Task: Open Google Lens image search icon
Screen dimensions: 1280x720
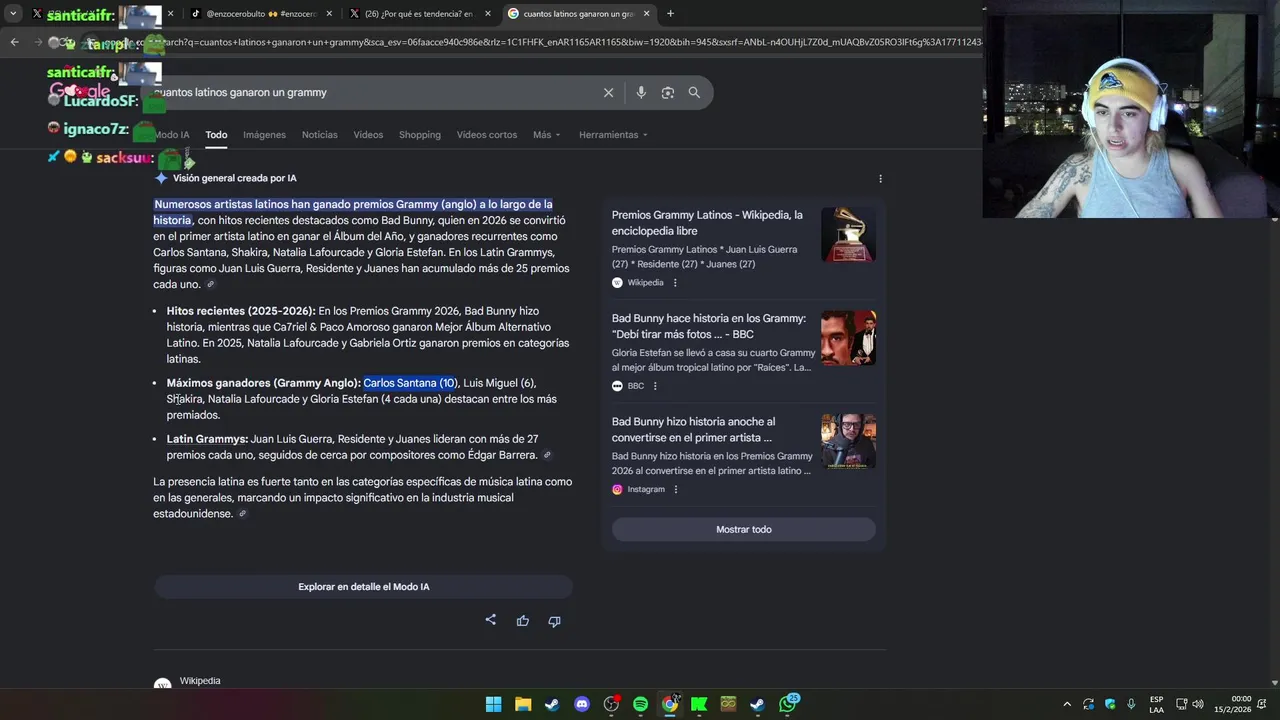Action: (x=667, y=92)
